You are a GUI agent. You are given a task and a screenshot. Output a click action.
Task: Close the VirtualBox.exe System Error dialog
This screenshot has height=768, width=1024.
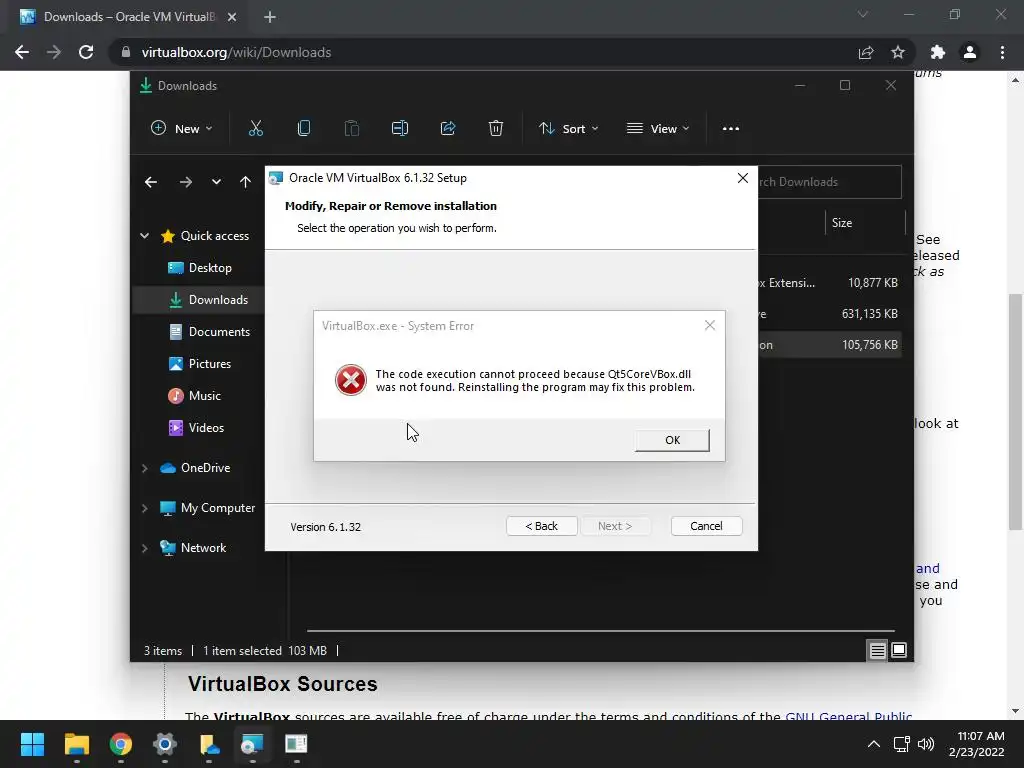(x=710, y=325)
